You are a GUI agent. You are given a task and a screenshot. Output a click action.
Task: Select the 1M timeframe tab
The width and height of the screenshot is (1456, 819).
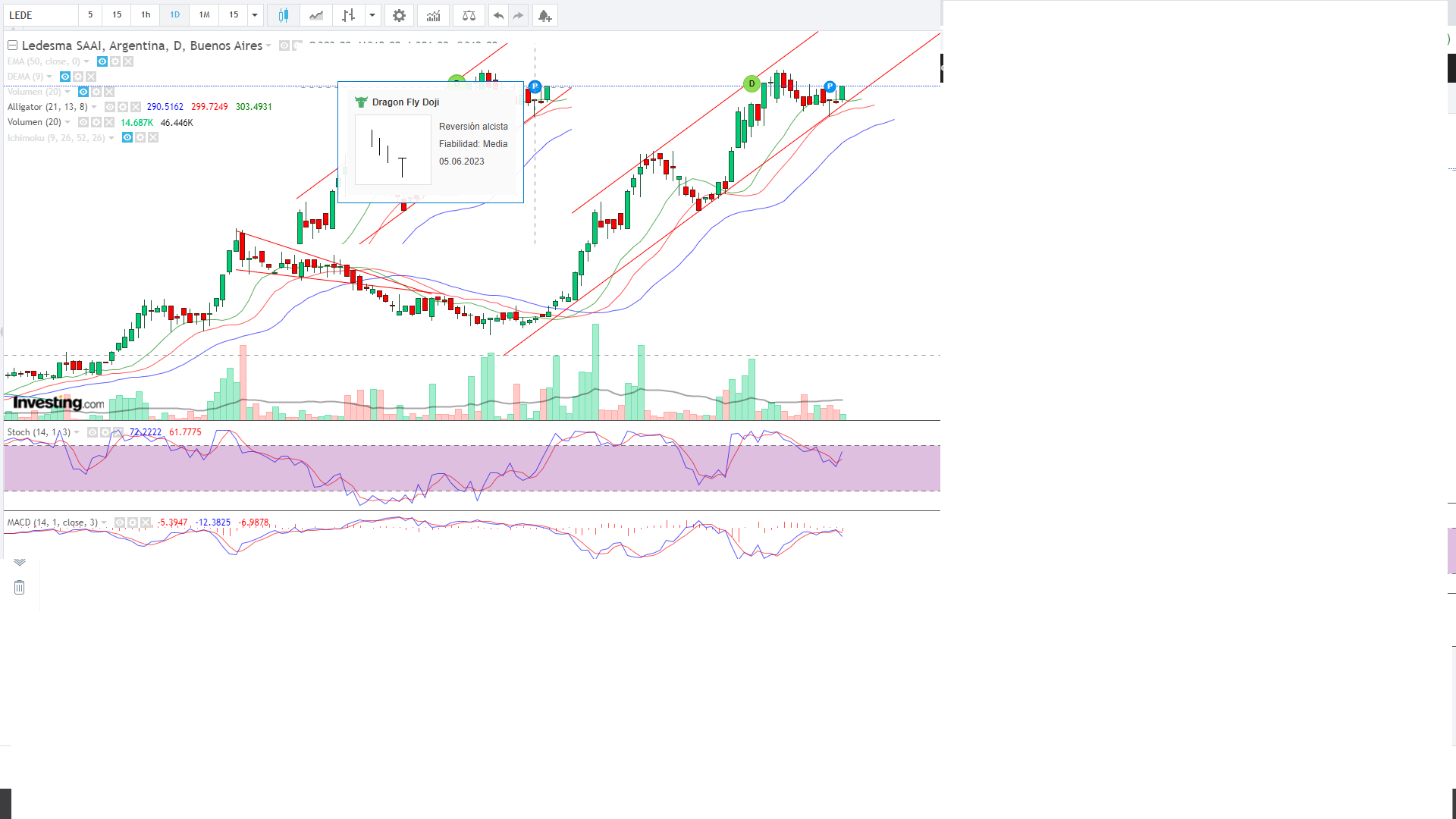pyautogui.click(x=204, y=15)
